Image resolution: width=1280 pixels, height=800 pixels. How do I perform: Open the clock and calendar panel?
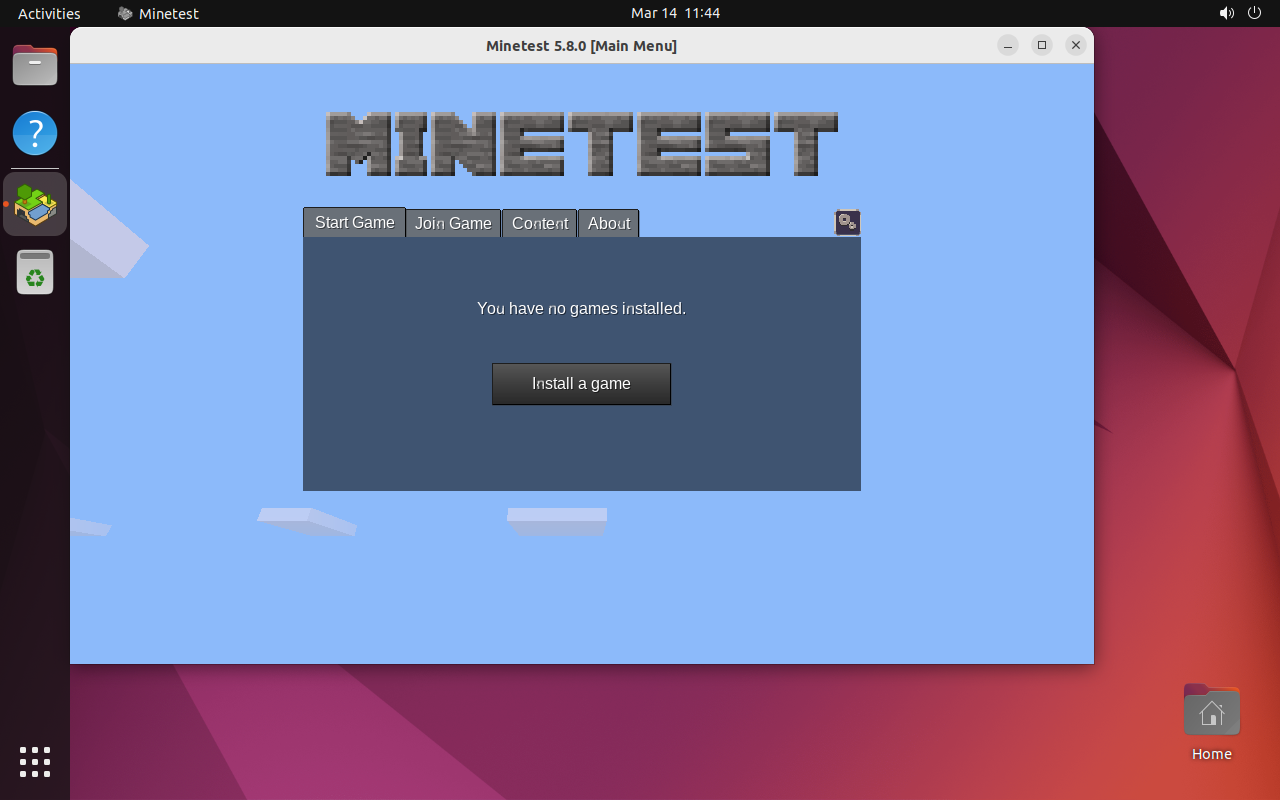[x=675, y=13]
